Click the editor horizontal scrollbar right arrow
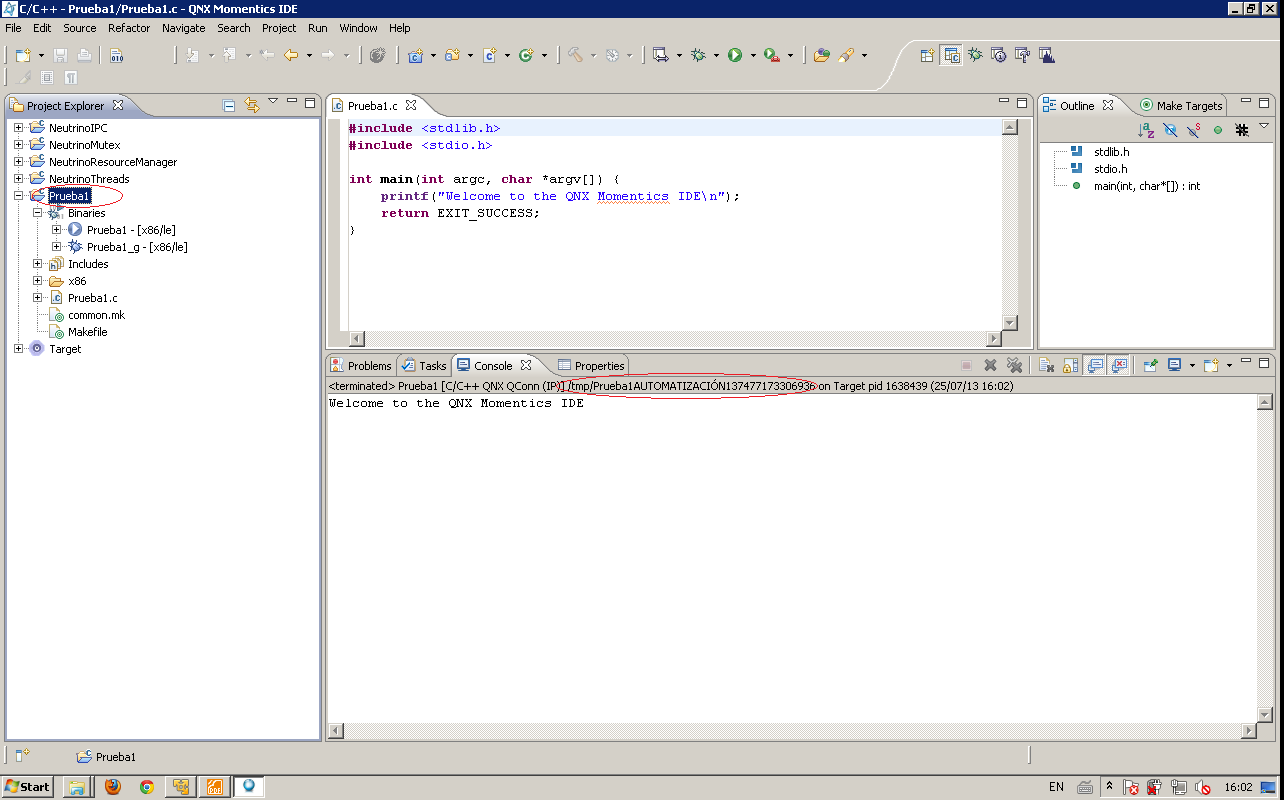Screen dimensions: 1284x800 [993, 339]
